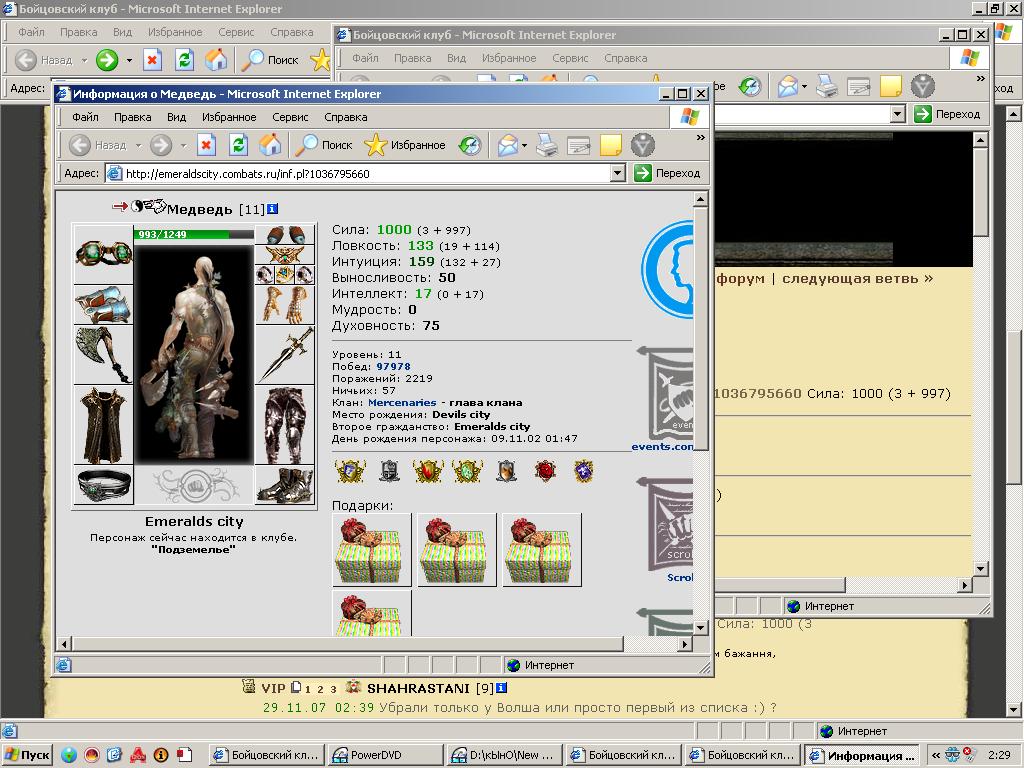Expand the address bar URL dropdown
Viewport: 1024px width, 768px height.
(x=618, y=174)
